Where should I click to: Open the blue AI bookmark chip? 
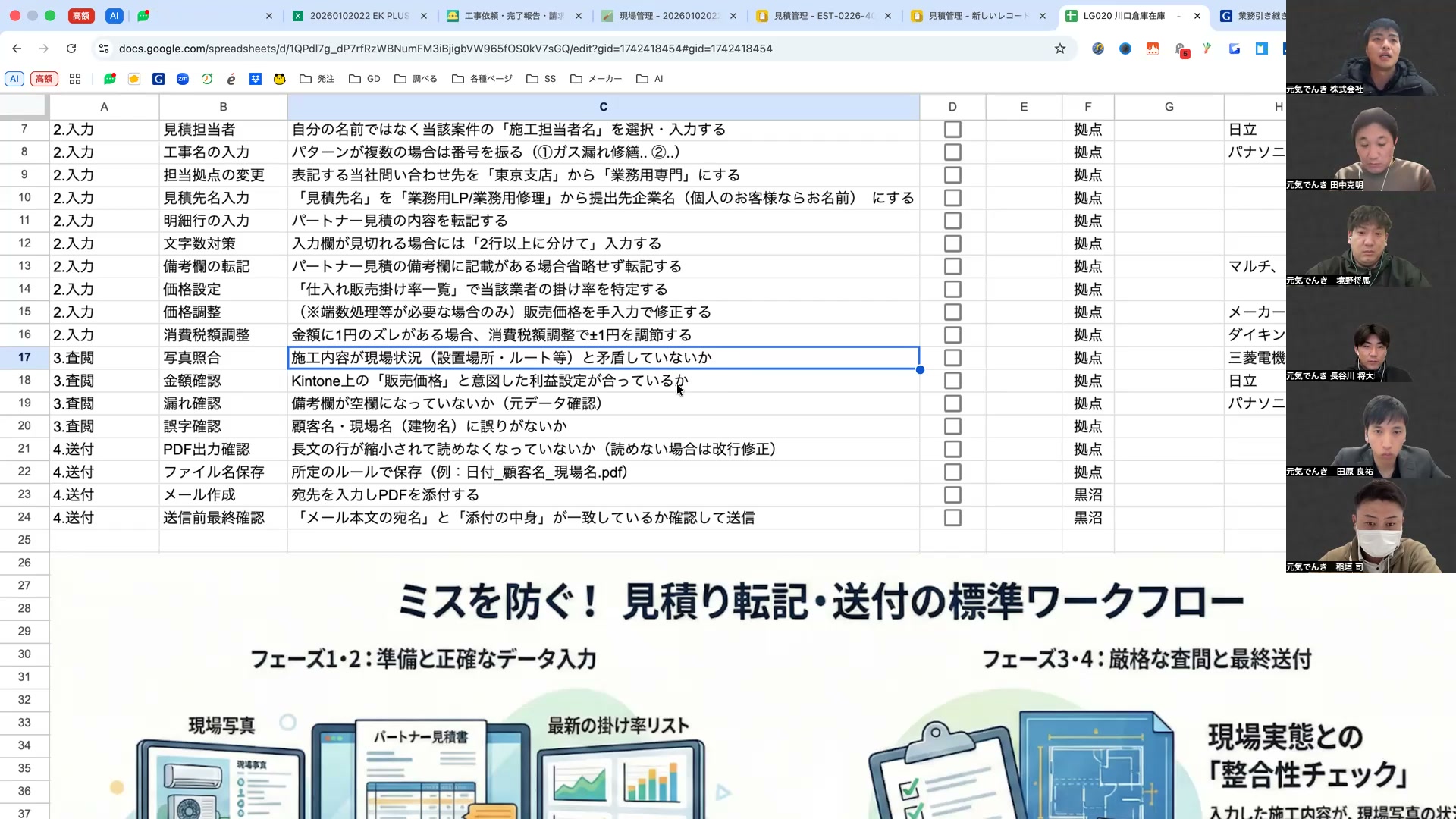pyautogui.click(x=14, y=79)
